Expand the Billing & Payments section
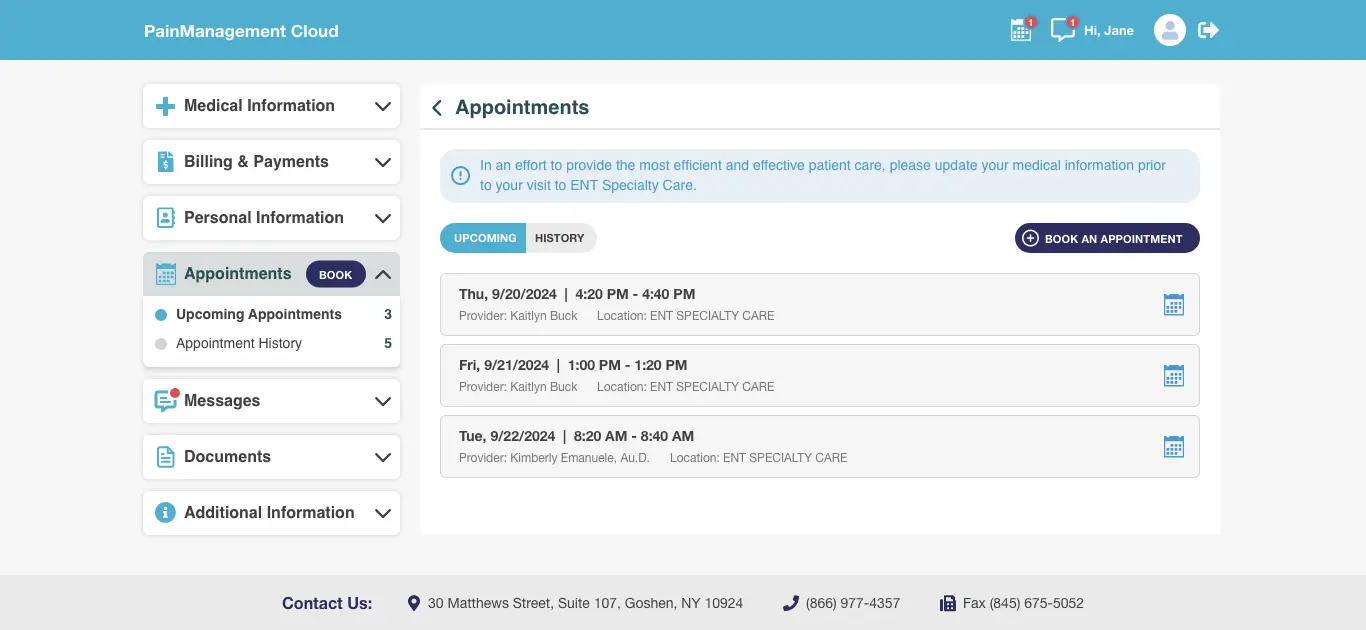The width and height of the screenshot is (1366, 630). tap(271, 161)
